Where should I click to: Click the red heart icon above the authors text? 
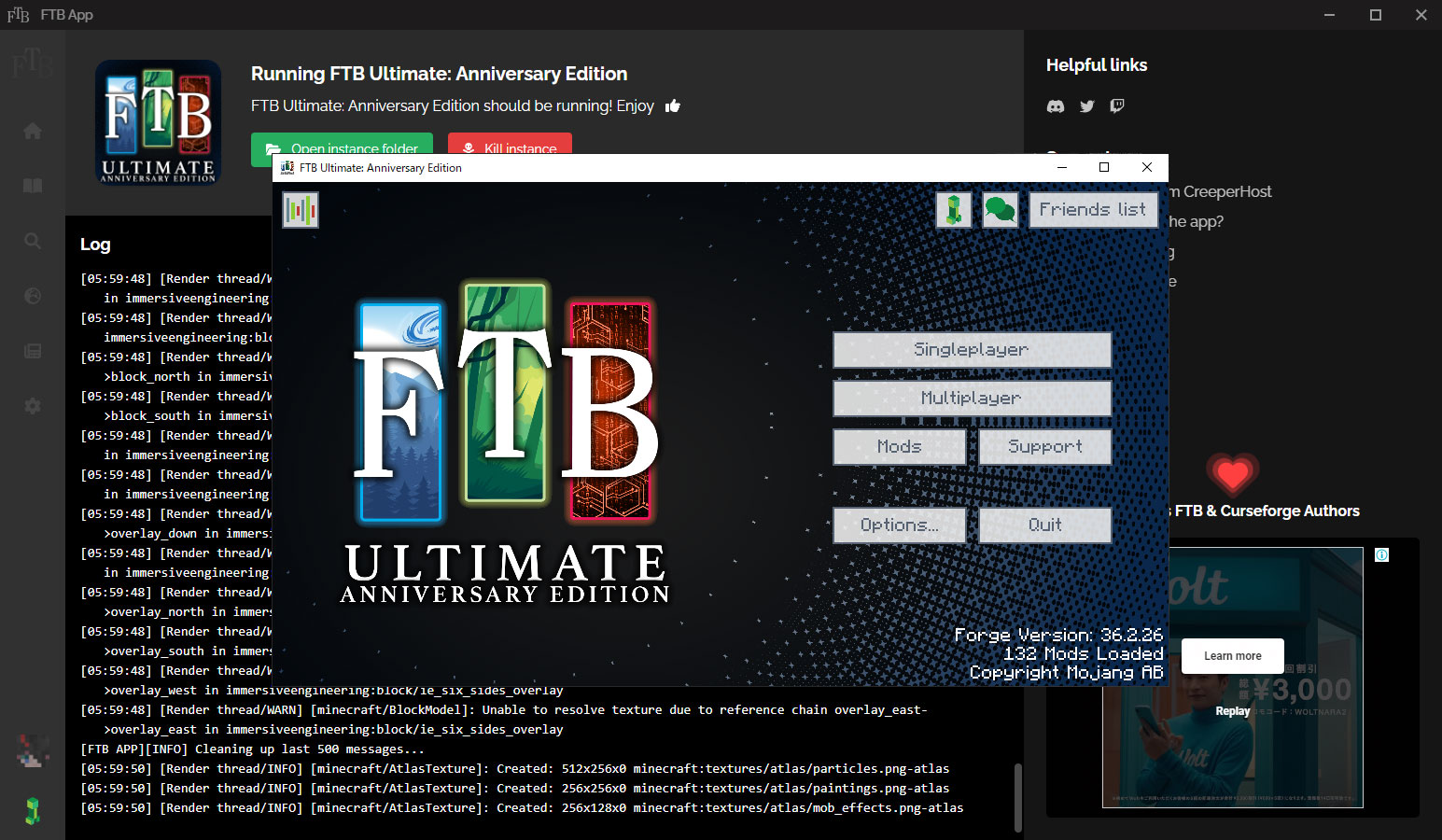1232,474
